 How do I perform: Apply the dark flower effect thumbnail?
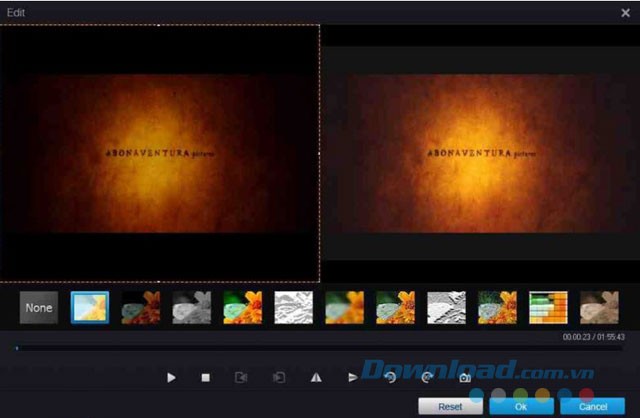pyautogui.click(x=141, y=307)
